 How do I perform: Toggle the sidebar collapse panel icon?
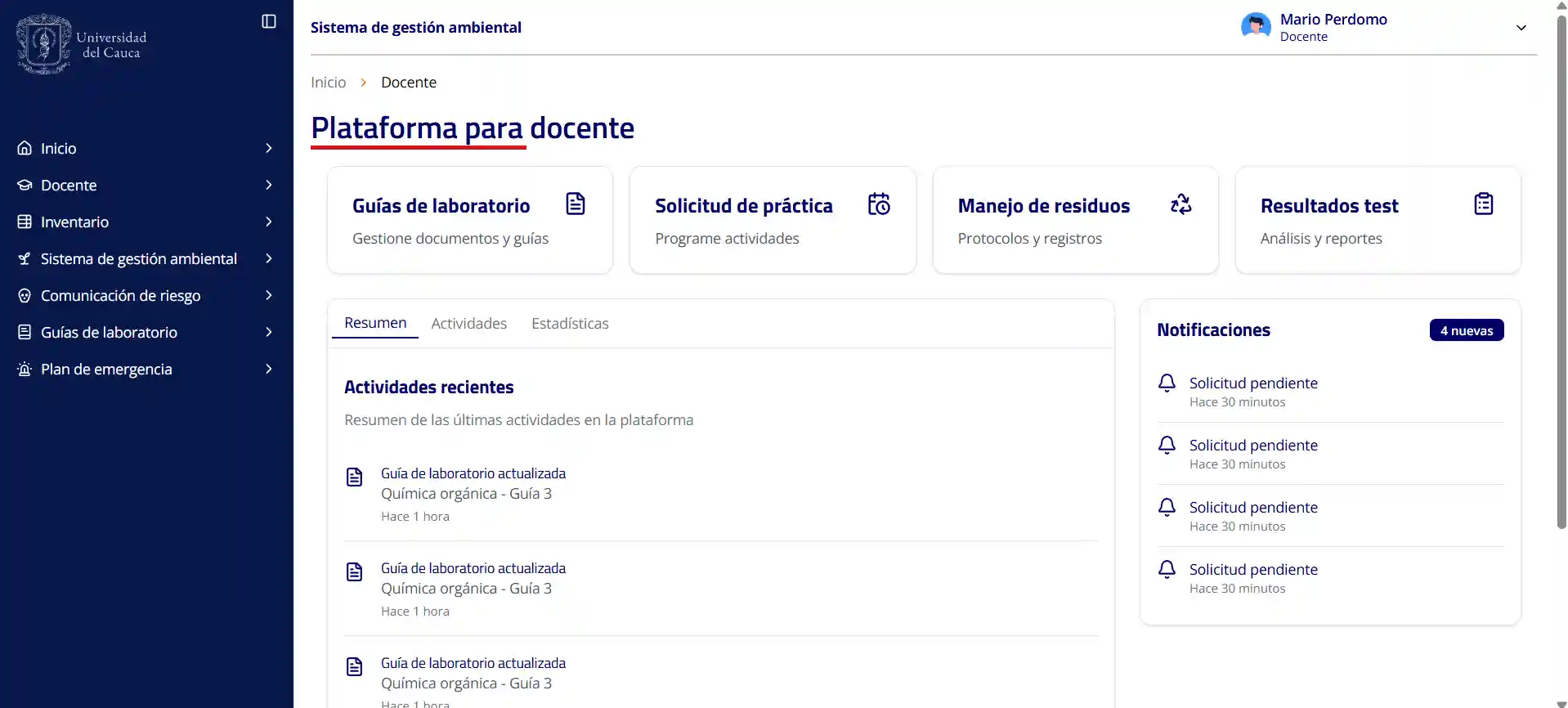pos(269,21)
